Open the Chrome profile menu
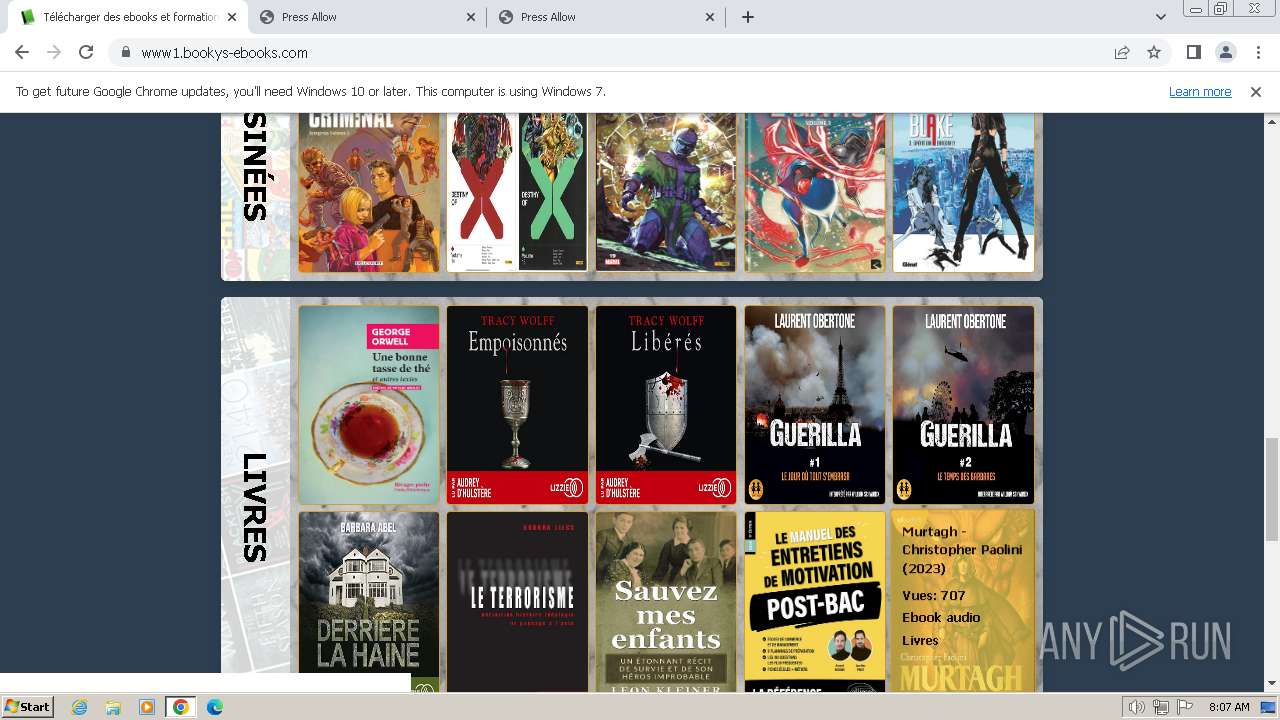 pyautogui.click(x=1225, y=52)
